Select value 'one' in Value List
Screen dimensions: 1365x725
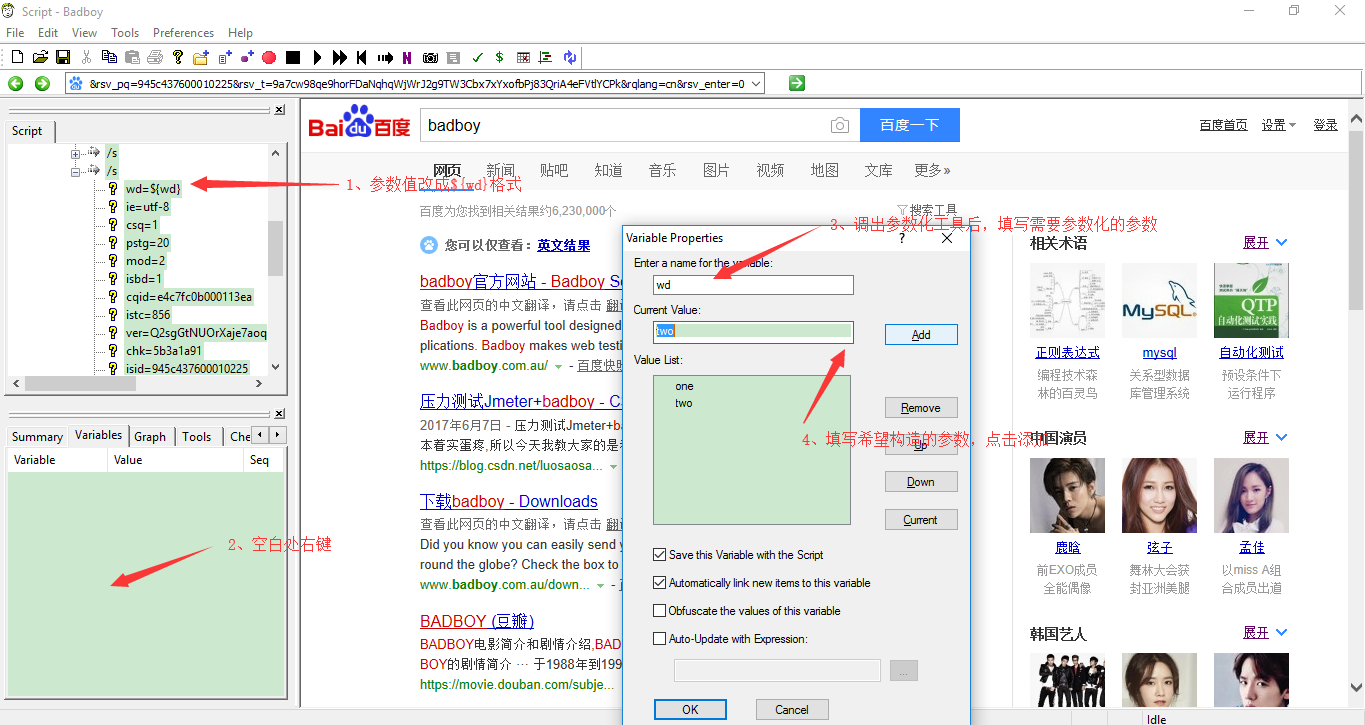click(x=684, y=386)
